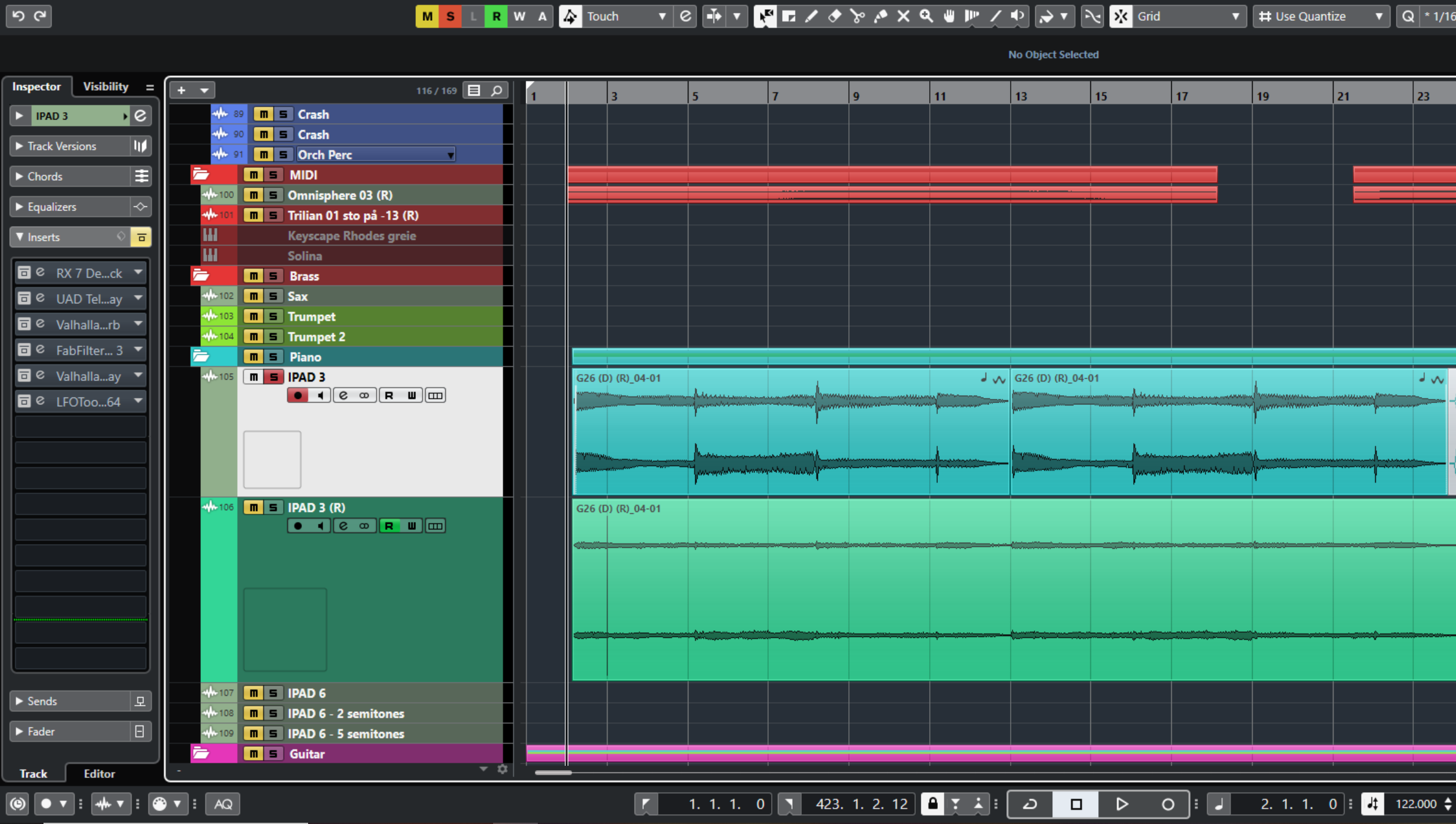This screenshot has width=1456, height=824.
Task: Switch to the Visibility tab
Action: point(106,86)
